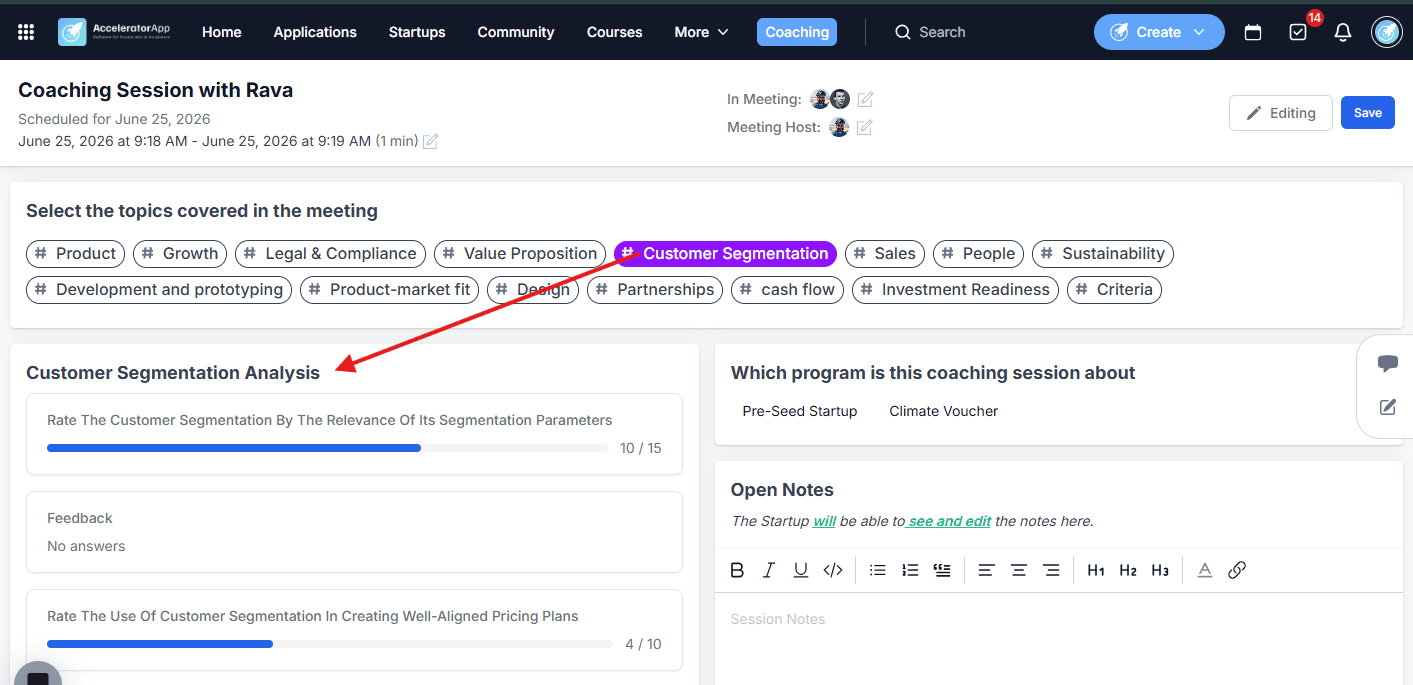Click the search magnifier icon
Image resolution: width=1413 pixels, height=685 pixels.
[903, 32]
